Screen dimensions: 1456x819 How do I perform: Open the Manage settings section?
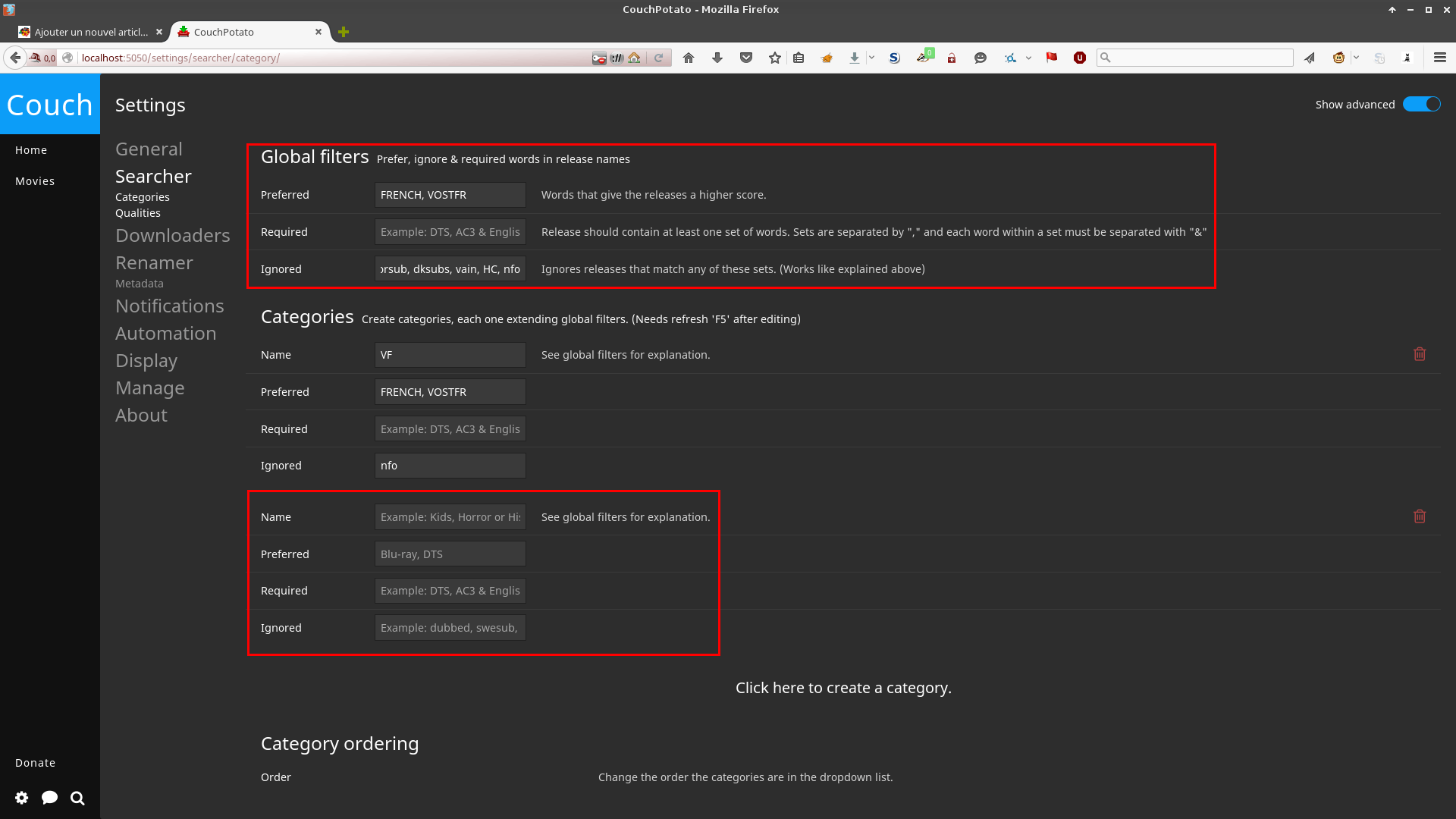coord(150,388)
